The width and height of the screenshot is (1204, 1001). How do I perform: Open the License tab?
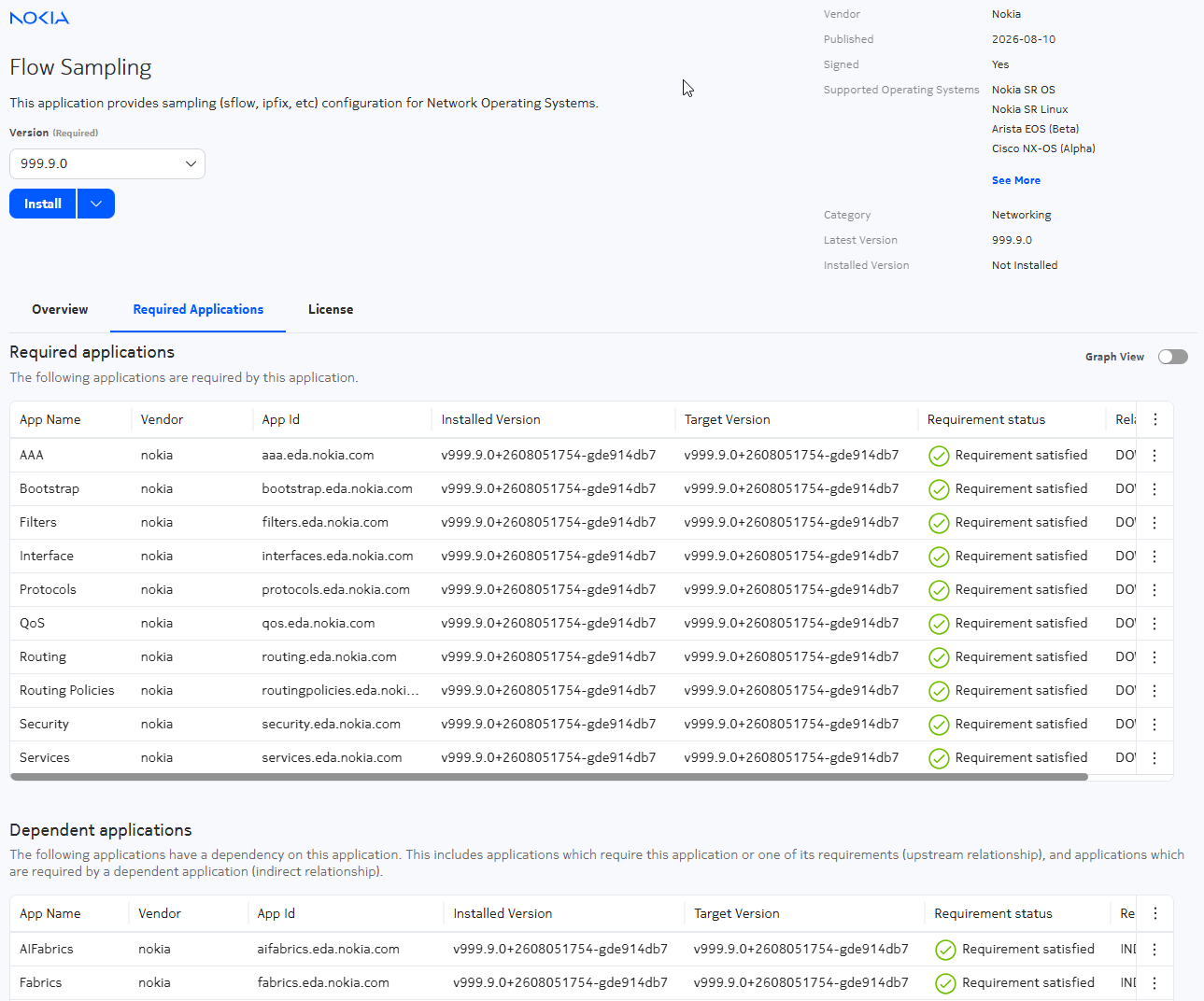331,310
